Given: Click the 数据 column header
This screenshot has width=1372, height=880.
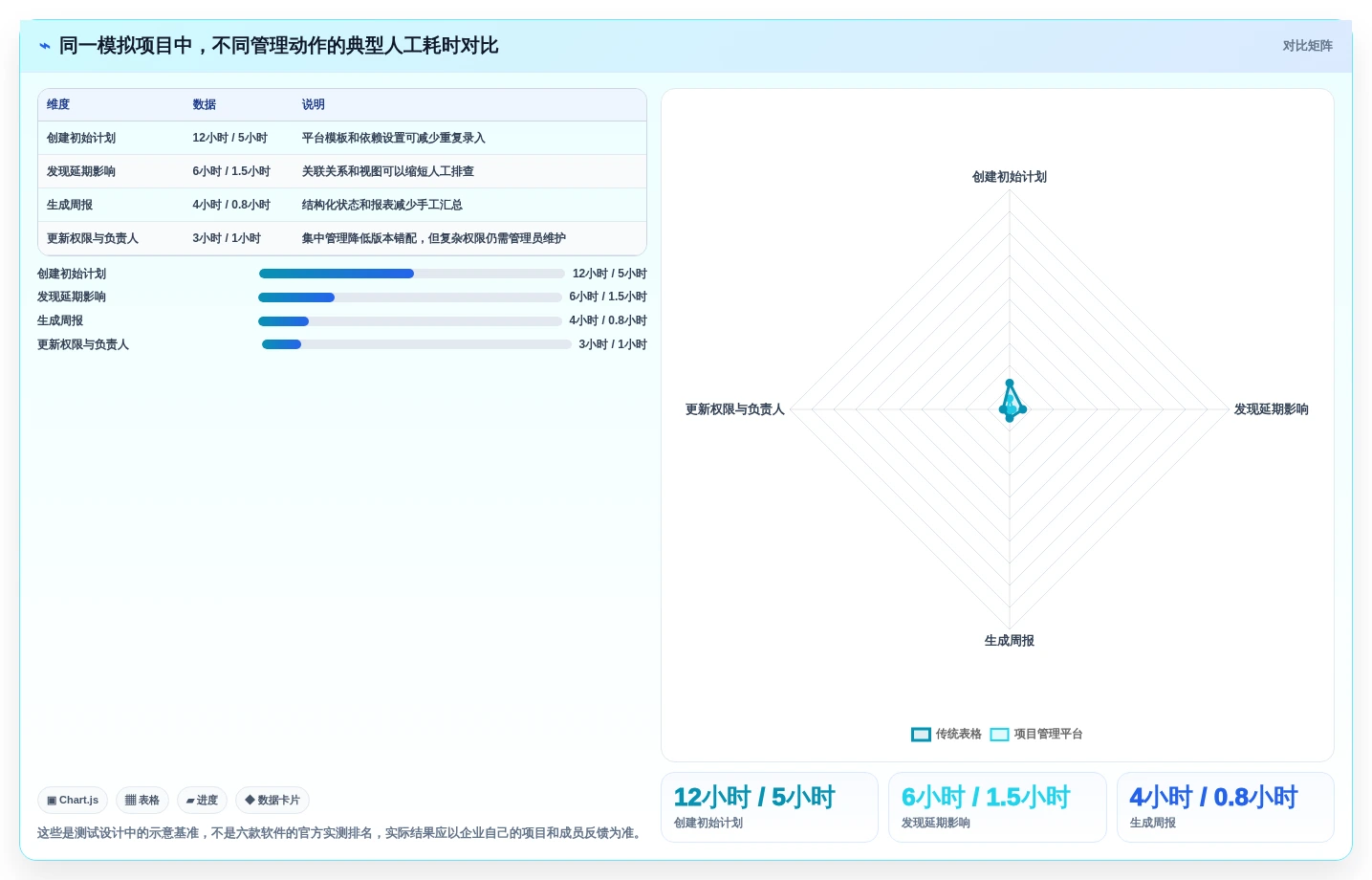Looking at the screenshot, I should (x=205, y=105).
